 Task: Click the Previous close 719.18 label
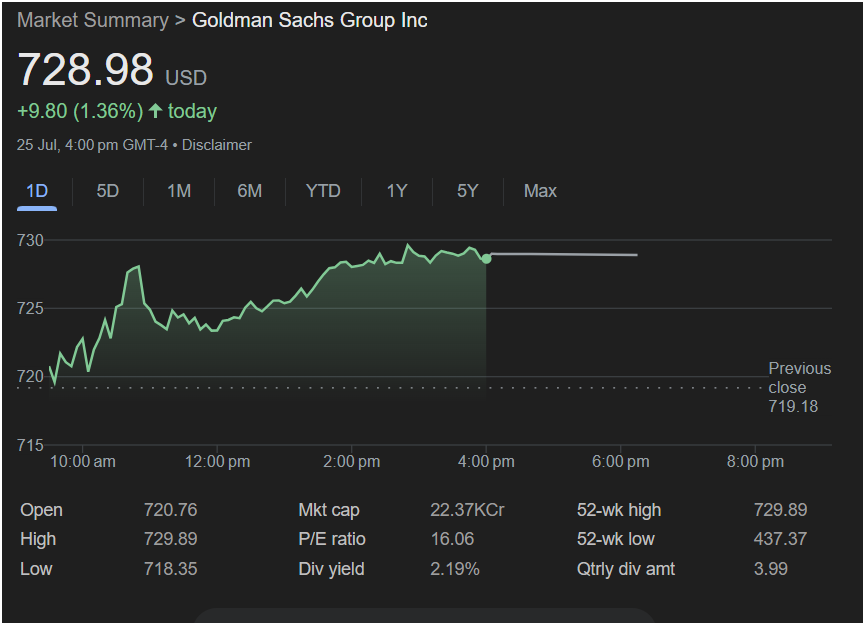pyautogui.click(x=799, y=387)
